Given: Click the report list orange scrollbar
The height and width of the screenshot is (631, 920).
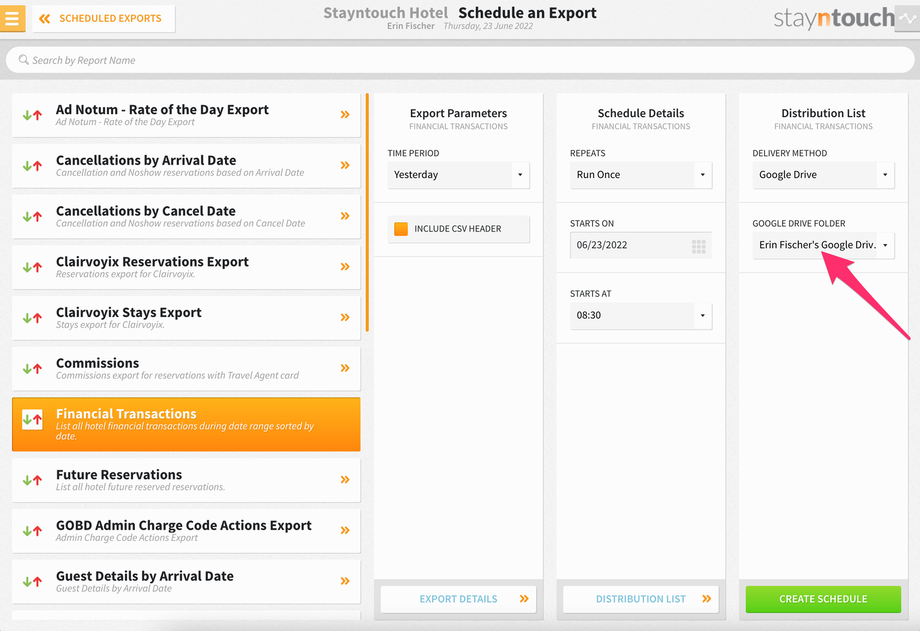Looking at the screenshot, I should click(367, 212).
